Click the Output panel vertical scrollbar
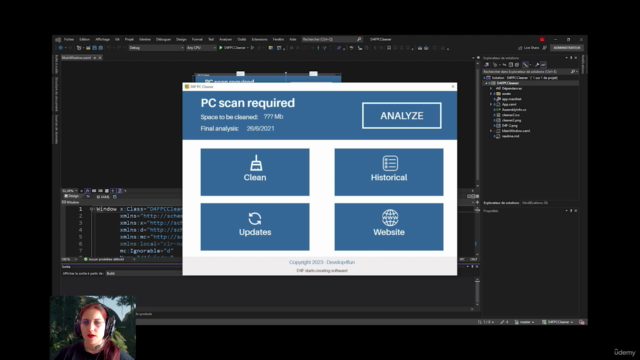 477,292
